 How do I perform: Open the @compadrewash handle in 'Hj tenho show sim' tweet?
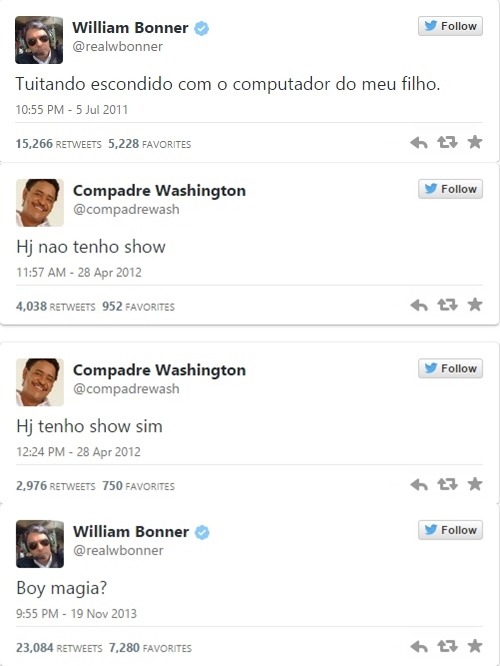coord(126,389)
